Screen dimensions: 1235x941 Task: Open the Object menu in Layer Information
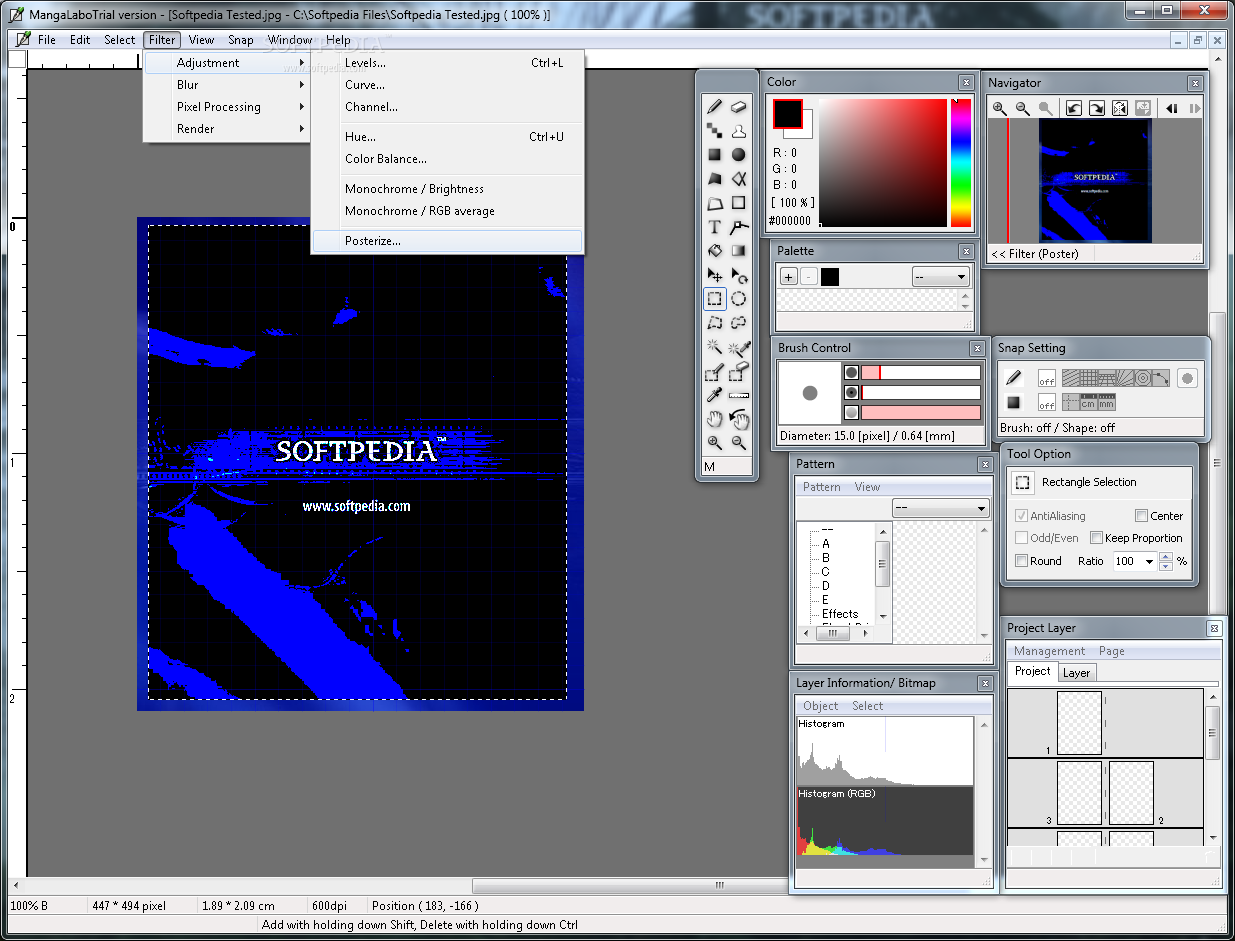[x=821, y=706]
